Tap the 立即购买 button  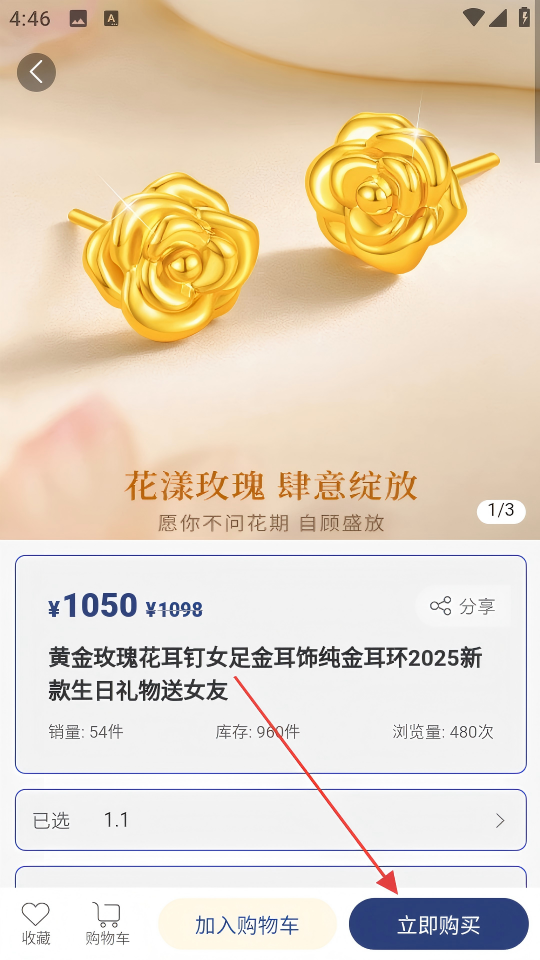pyautogui.click(x=438, y=924)
